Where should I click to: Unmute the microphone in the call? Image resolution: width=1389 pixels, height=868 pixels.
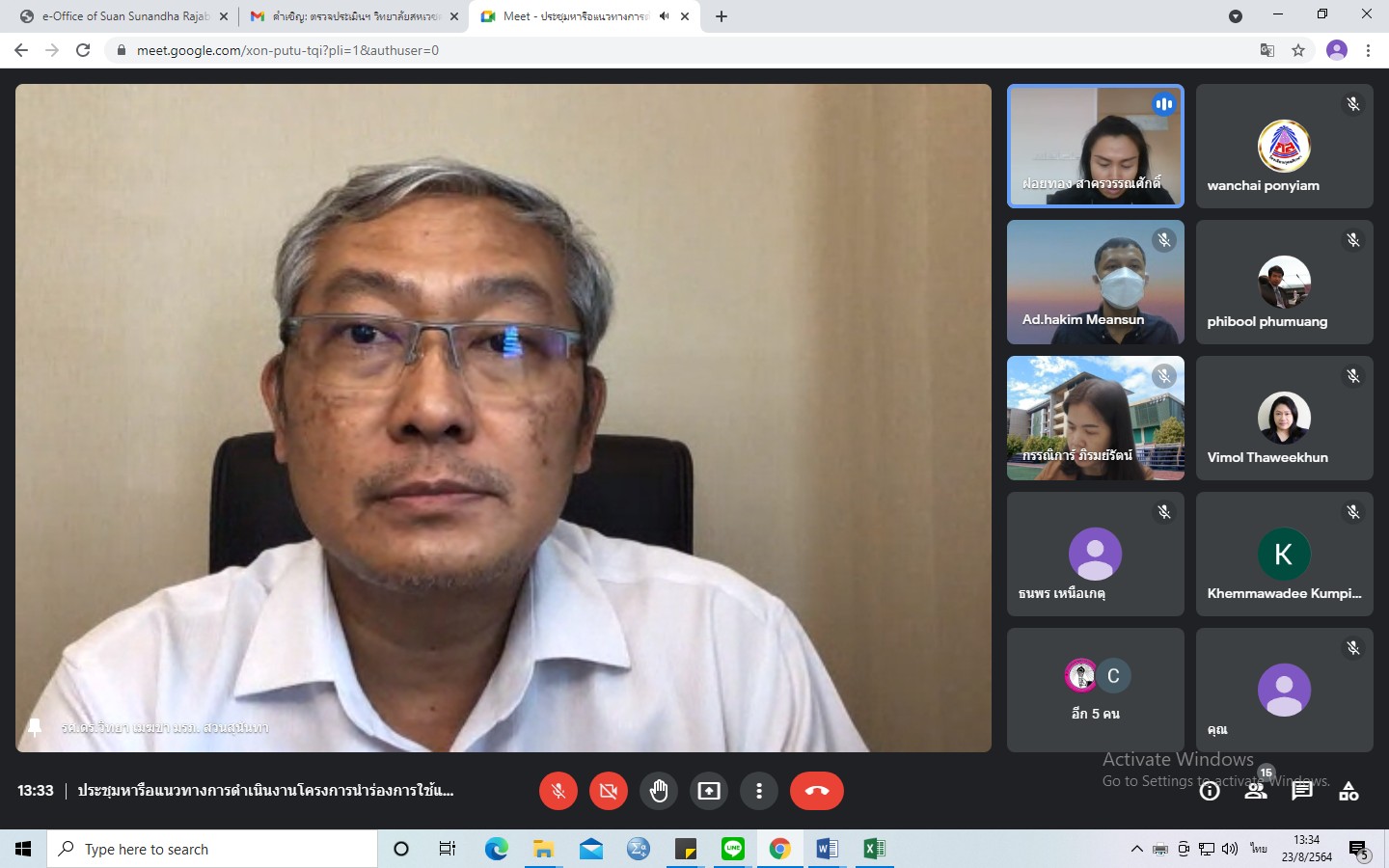coord(558,791)
